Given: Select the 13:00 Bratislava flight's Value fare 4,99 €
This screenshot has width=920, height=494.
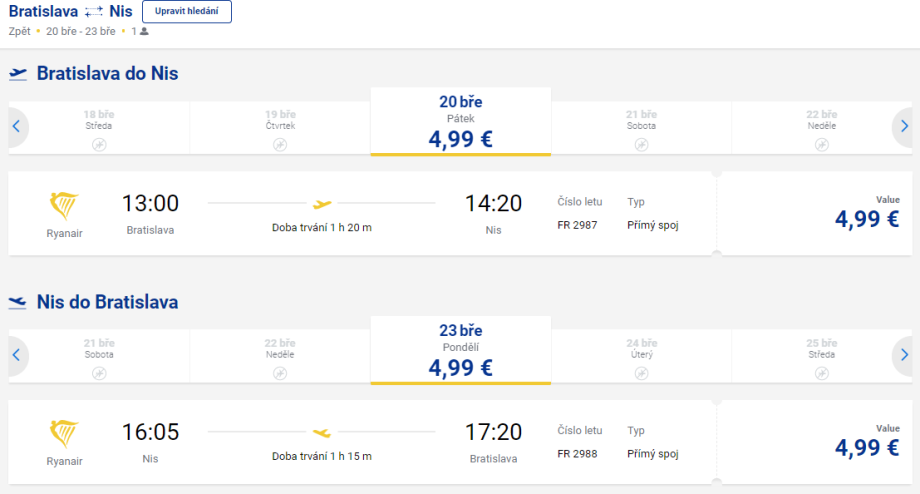Looking at the screenshot, I should pyautogui.click(x=865, y=217).
